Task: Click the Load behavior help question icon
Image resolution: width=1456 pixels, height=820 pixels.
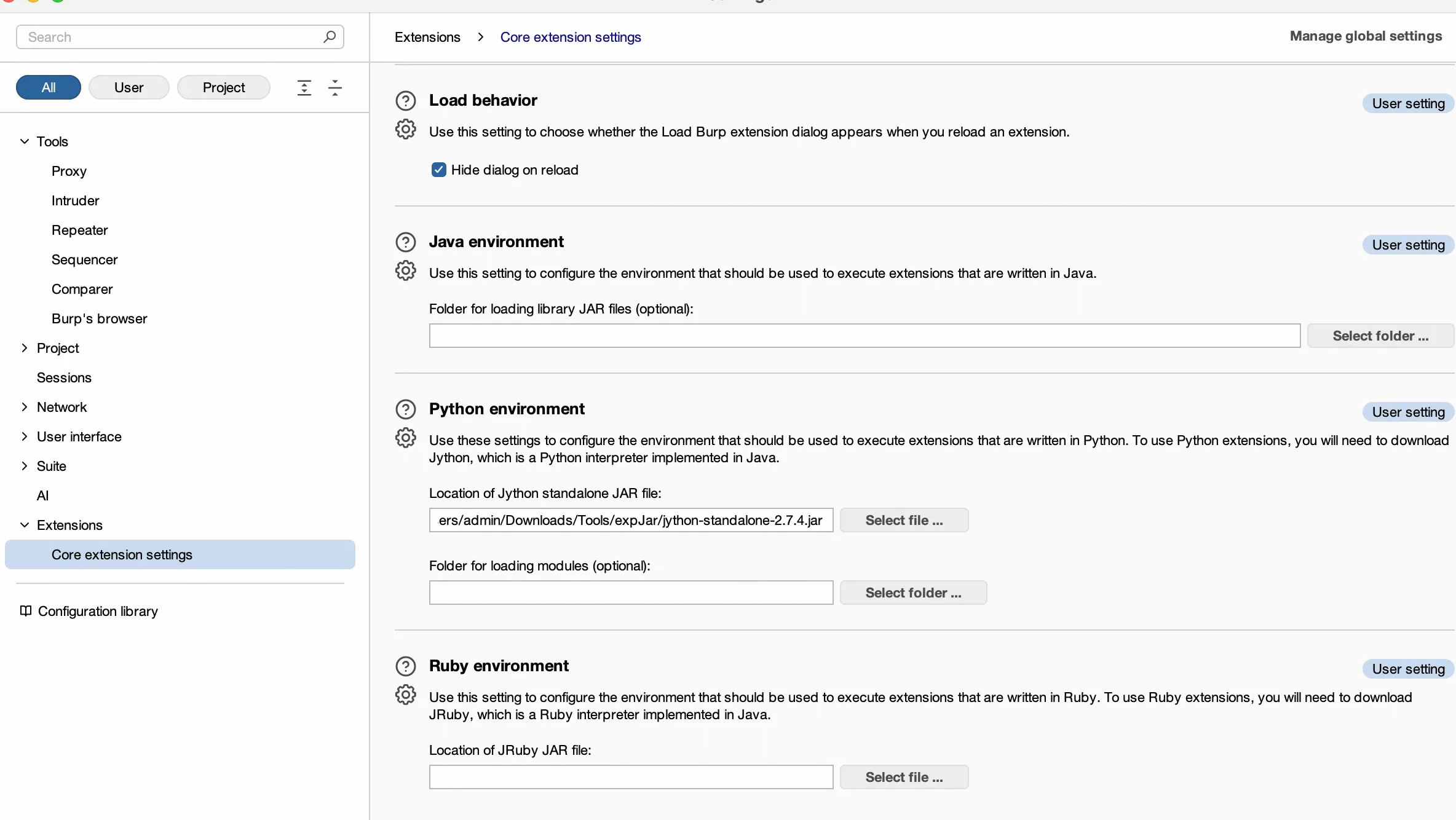Action: tap(405, 101)
